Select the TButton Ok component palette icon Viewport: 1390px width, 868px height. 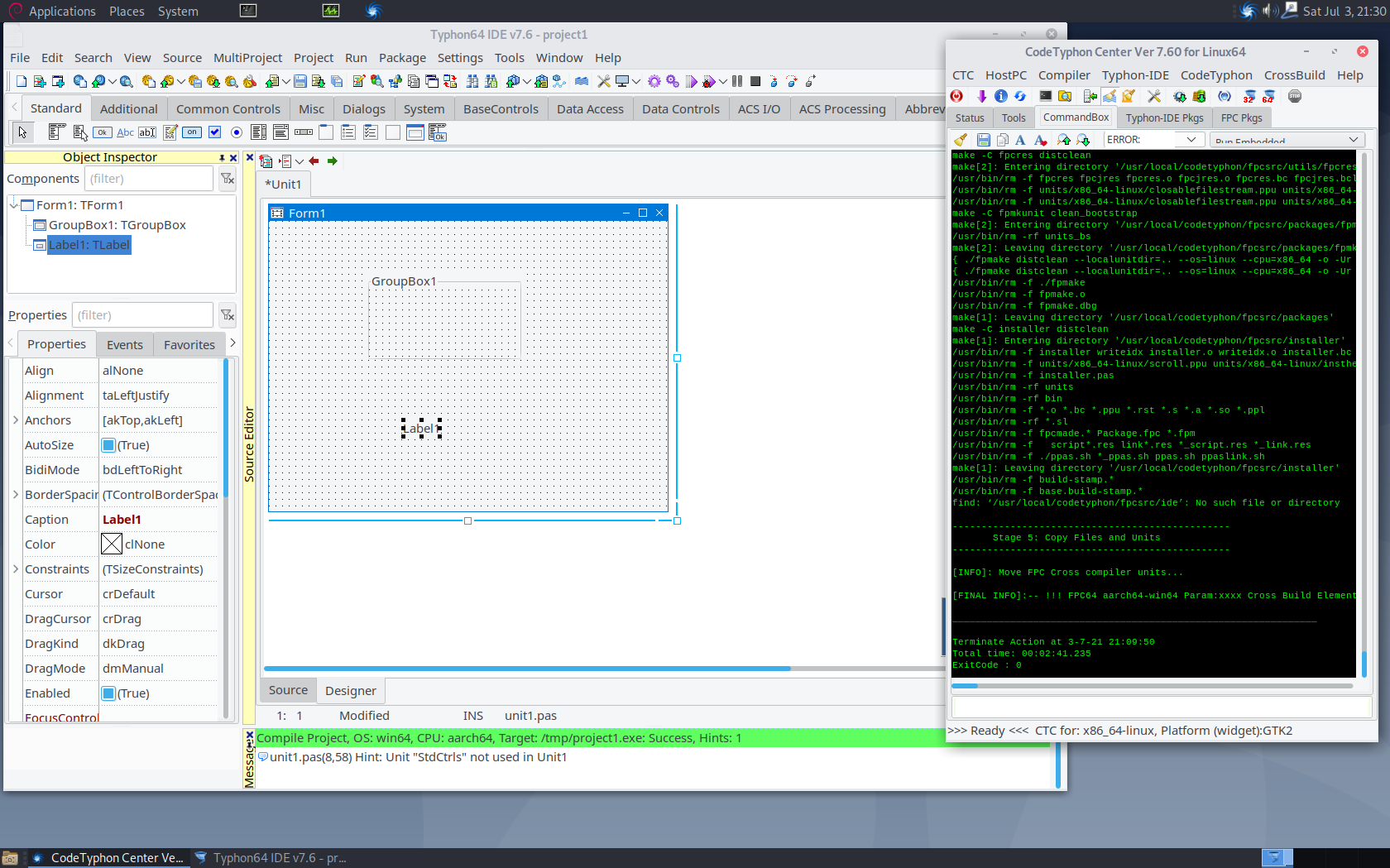click(102, 132)
